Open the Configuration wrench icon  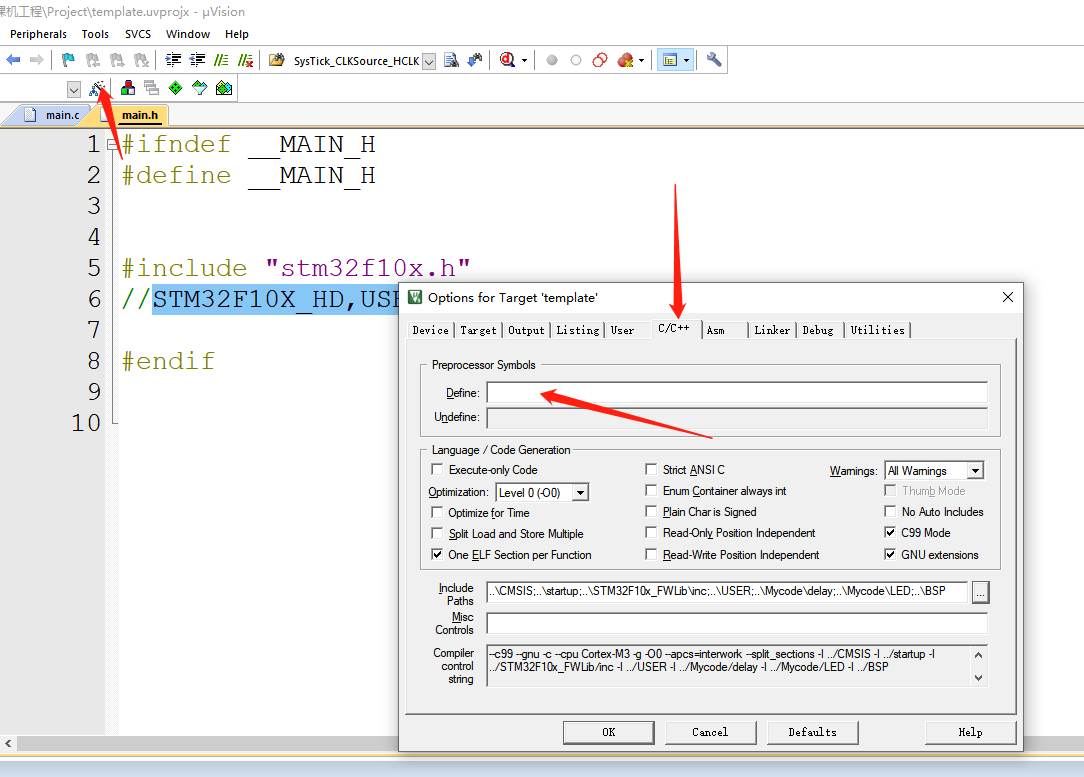(714, 59)
